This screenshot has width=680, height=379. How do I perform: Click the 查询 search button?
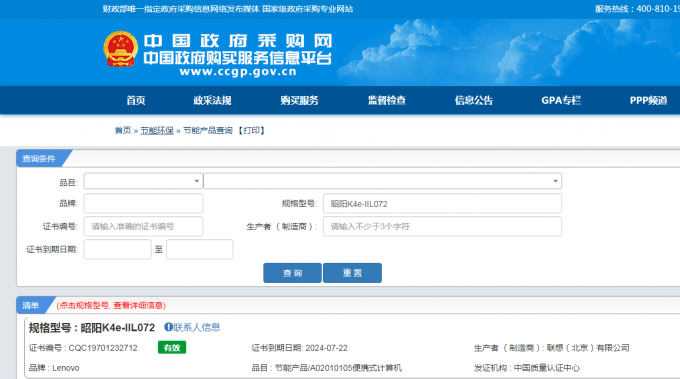click(292, 273)
